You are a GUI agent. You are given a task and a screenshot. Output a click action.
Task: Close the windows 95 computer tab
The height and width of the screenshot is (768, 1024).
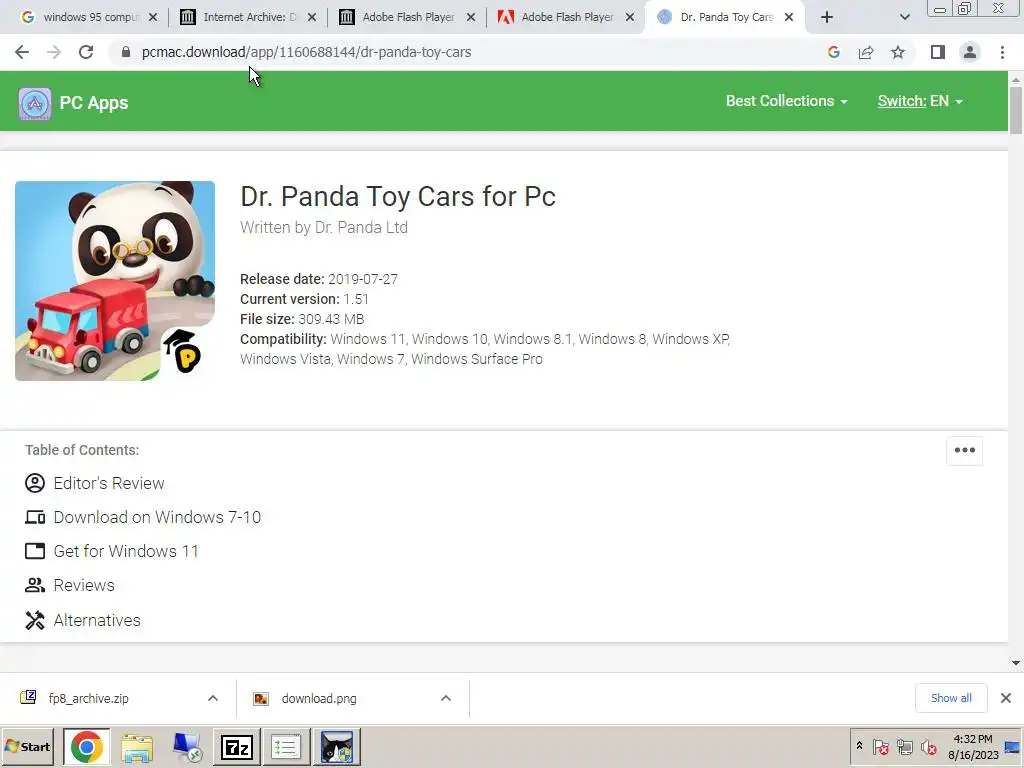(x=153, y=17)
